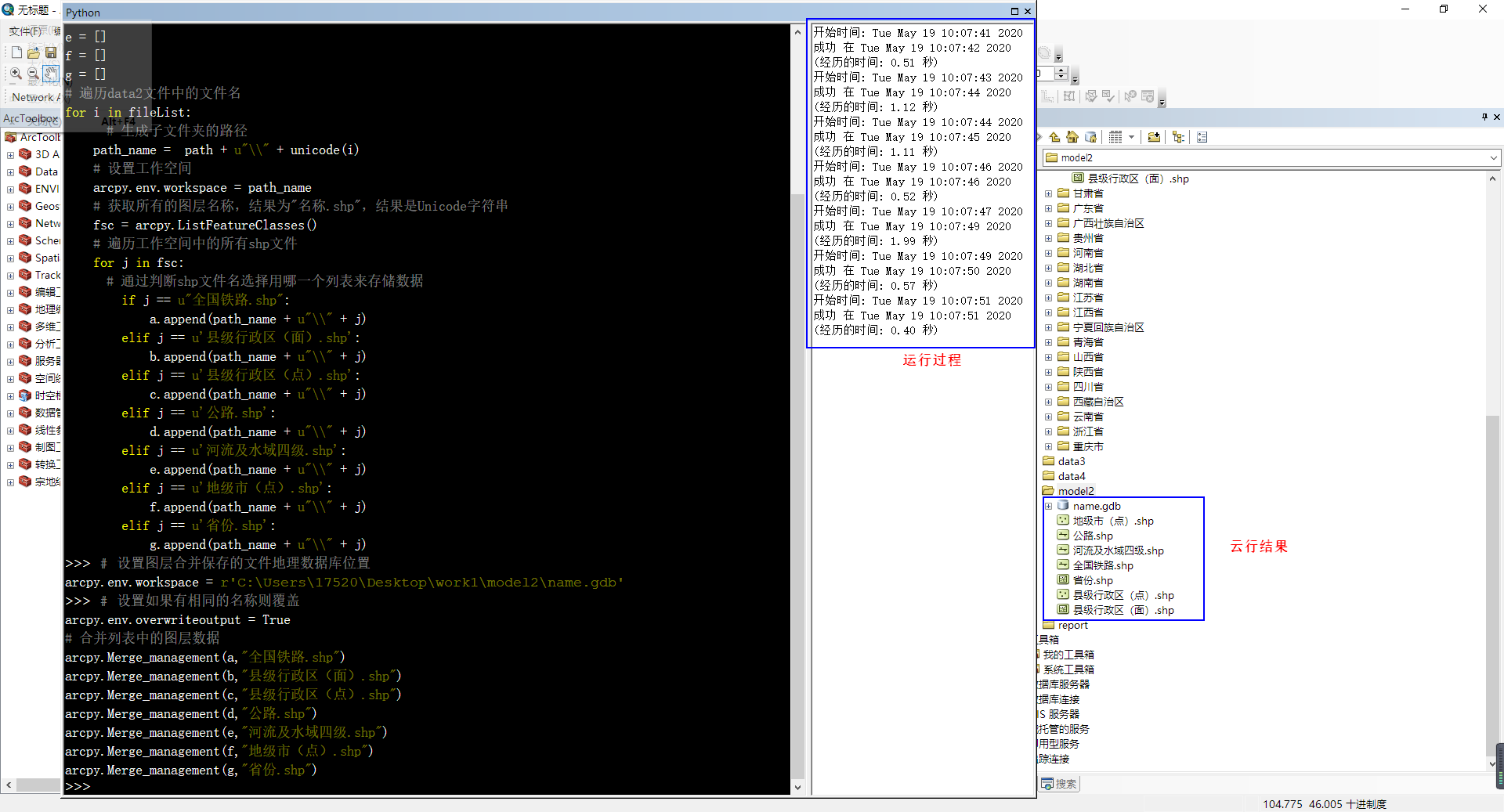Toggle the tree view icon in Catalog toolbar

pyautogui.click(x=1179, y=136)
